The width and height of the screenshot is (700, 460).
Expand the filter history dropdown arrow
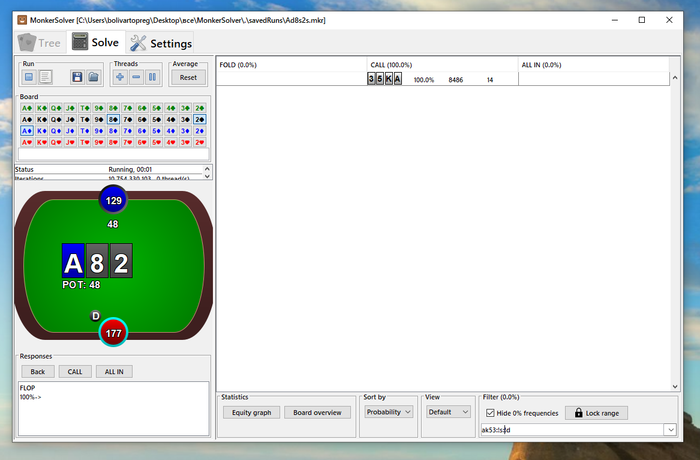[x=671, y=430]
